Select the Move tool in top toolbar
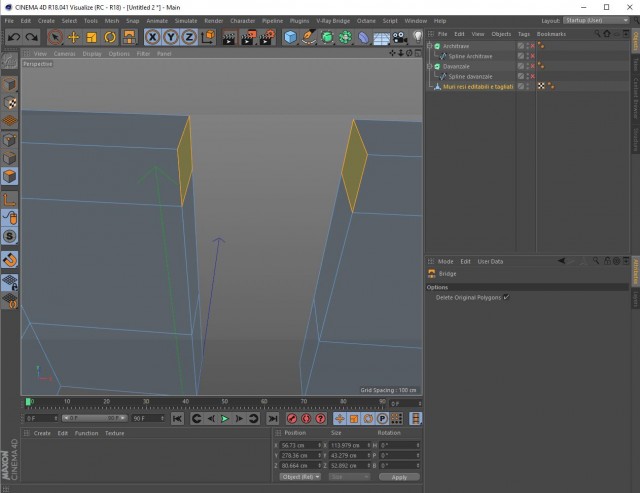 73,38
